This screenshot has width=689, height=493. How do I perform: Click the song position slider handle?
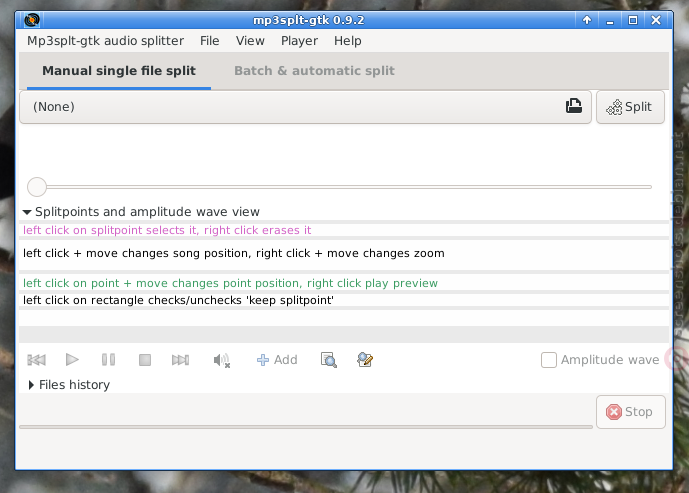(x=37, y=187)
